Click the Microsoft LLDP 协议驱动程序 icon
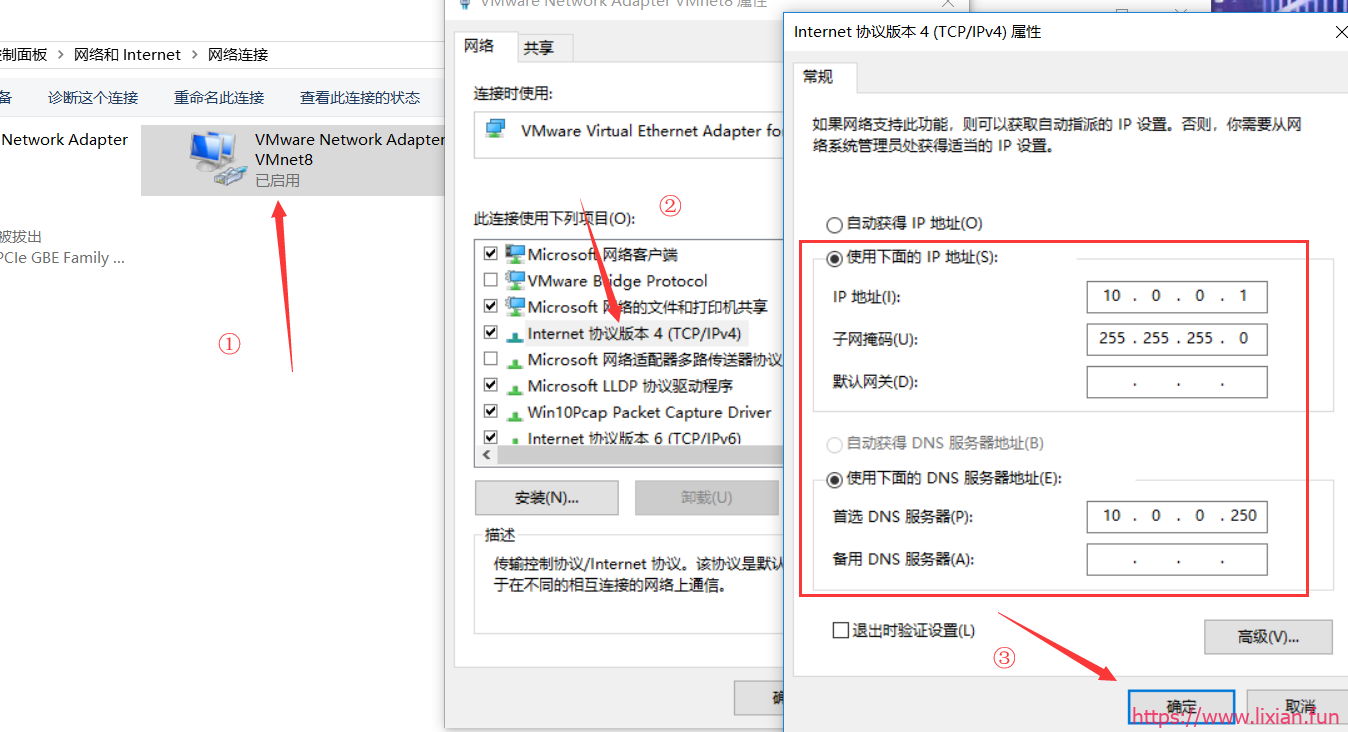1348x732 pixels. pos(515,386)
